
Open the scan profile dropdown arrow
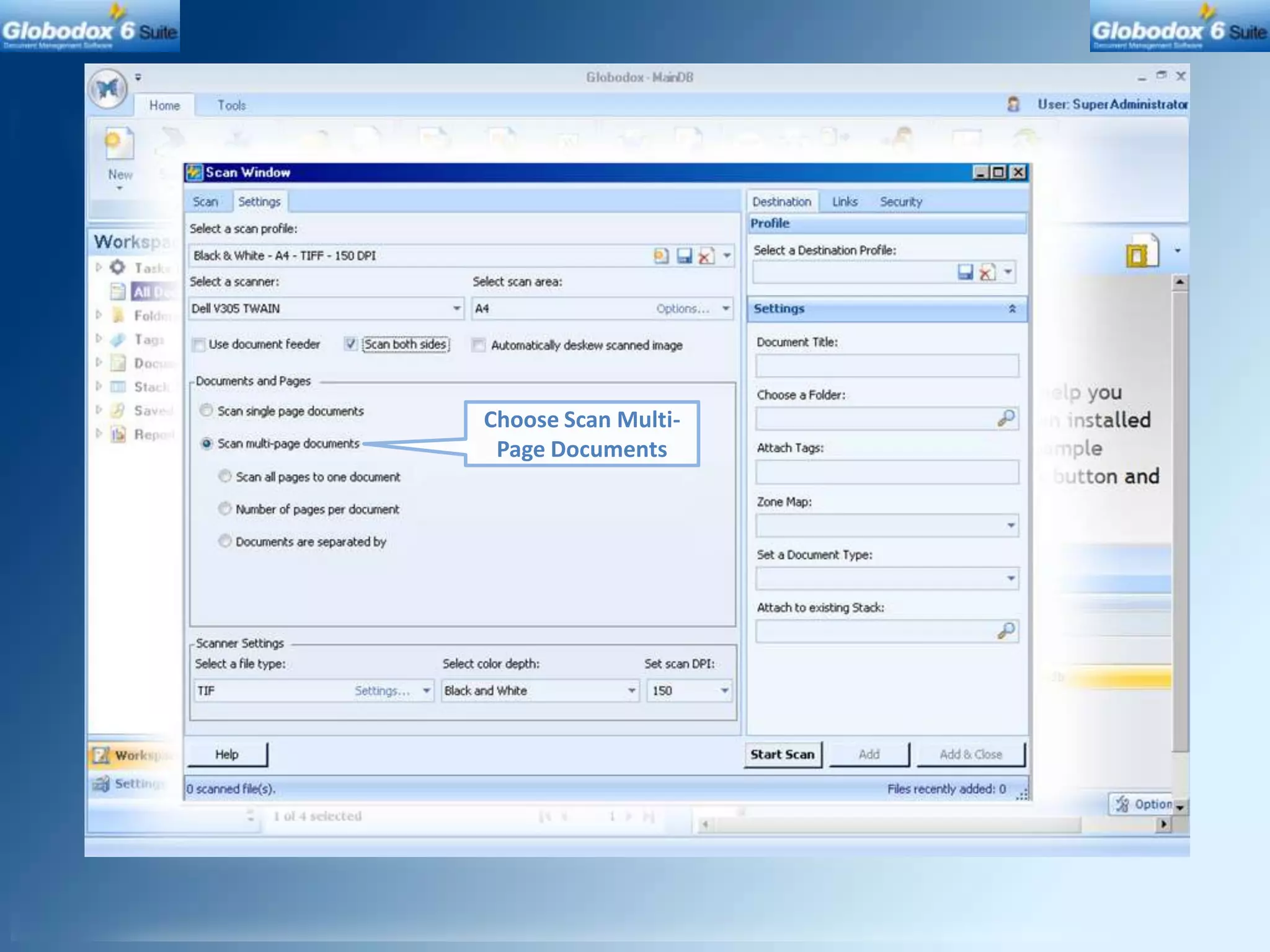726,255
